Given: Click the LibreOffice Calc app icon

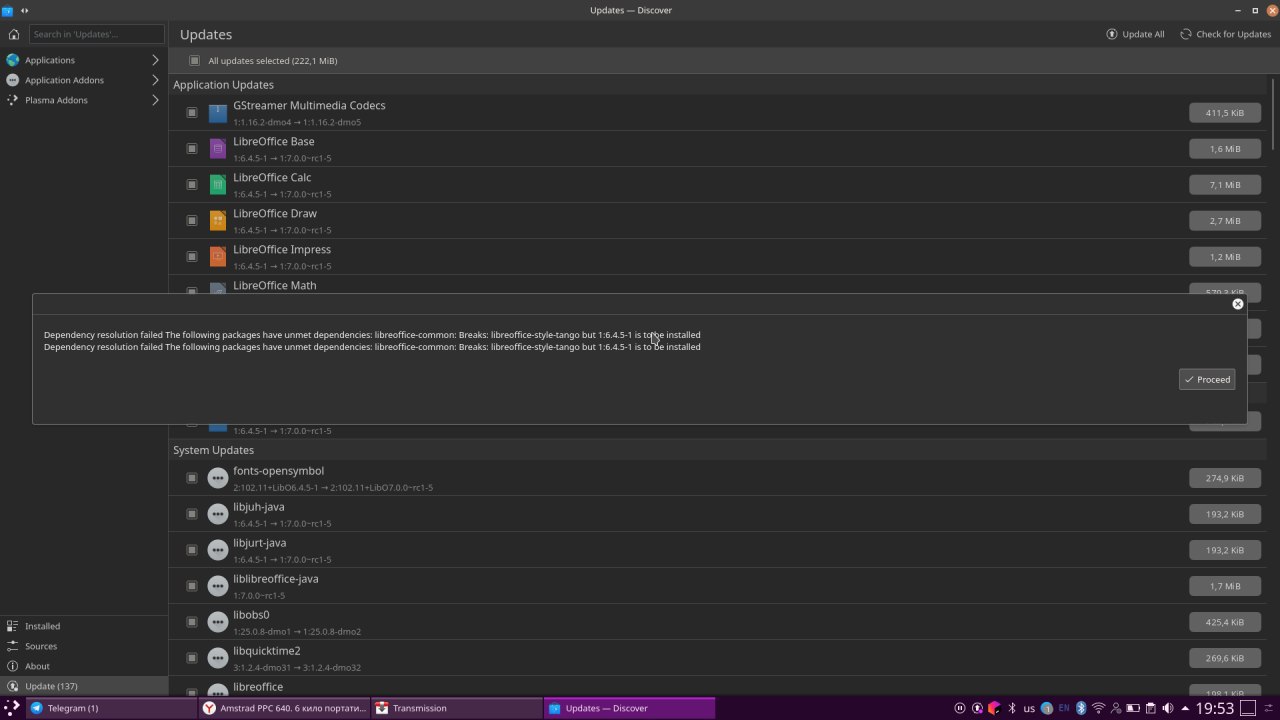Looking at the screenshot, I should click(x=218, y=185).
